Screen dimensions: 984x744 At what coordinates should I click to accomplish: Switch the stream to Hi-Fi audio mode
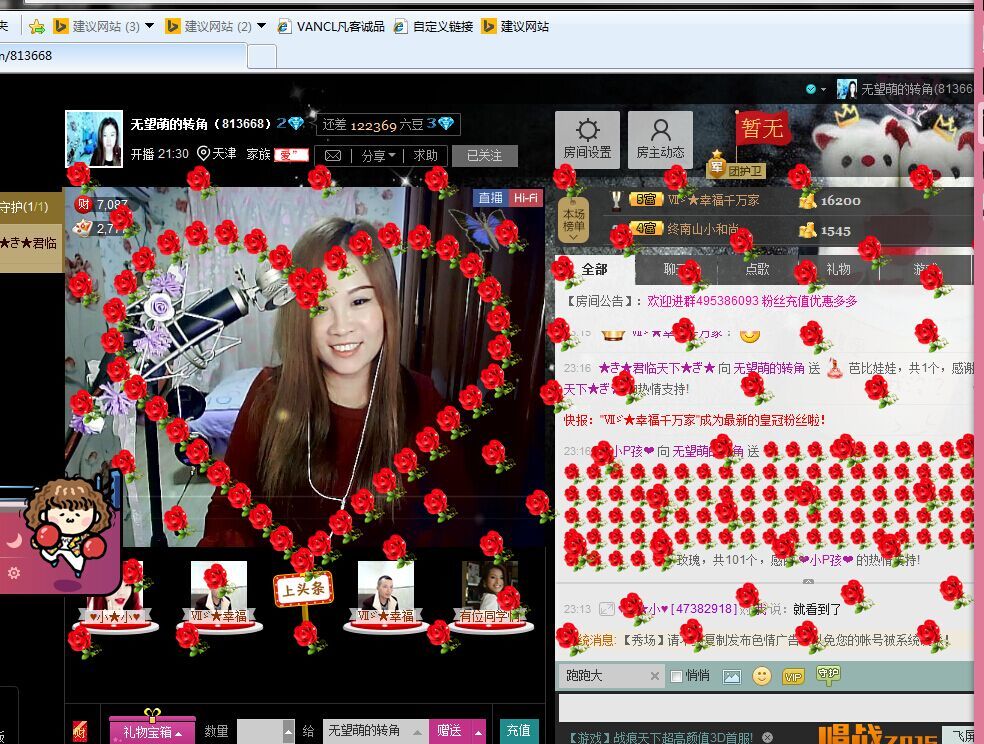point(525,198)
